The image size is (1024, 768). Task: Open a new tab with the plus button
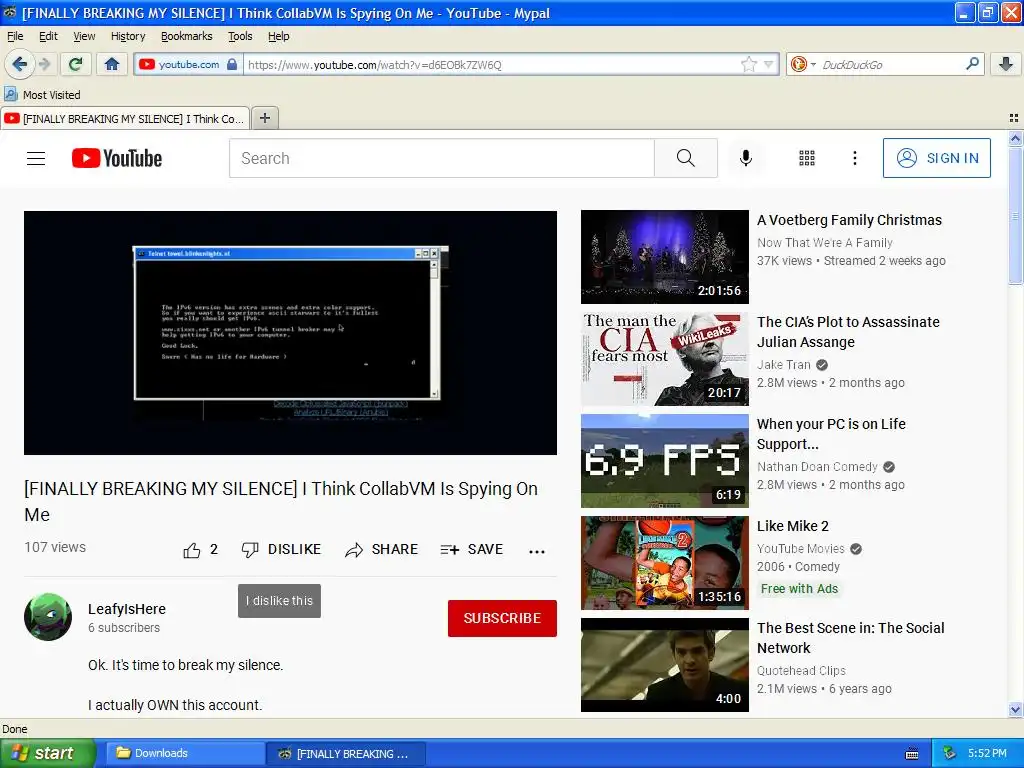[x=264, y=118]
